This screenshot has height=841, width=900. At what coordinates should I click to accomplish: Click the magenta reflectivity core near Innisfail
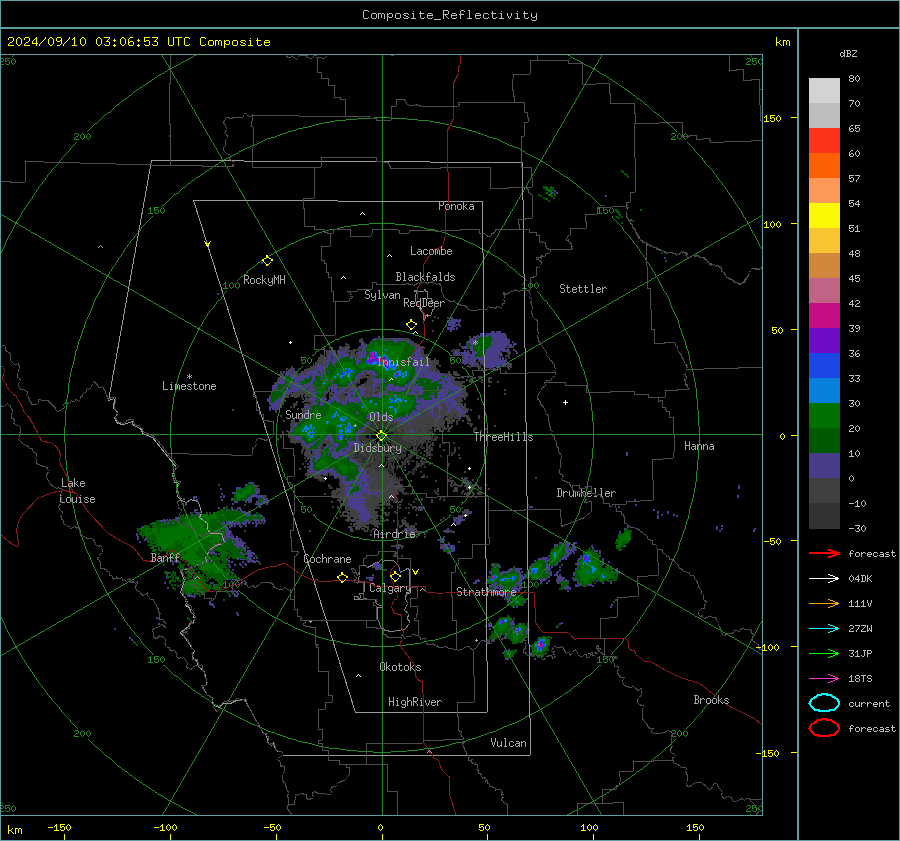point(373,357)
